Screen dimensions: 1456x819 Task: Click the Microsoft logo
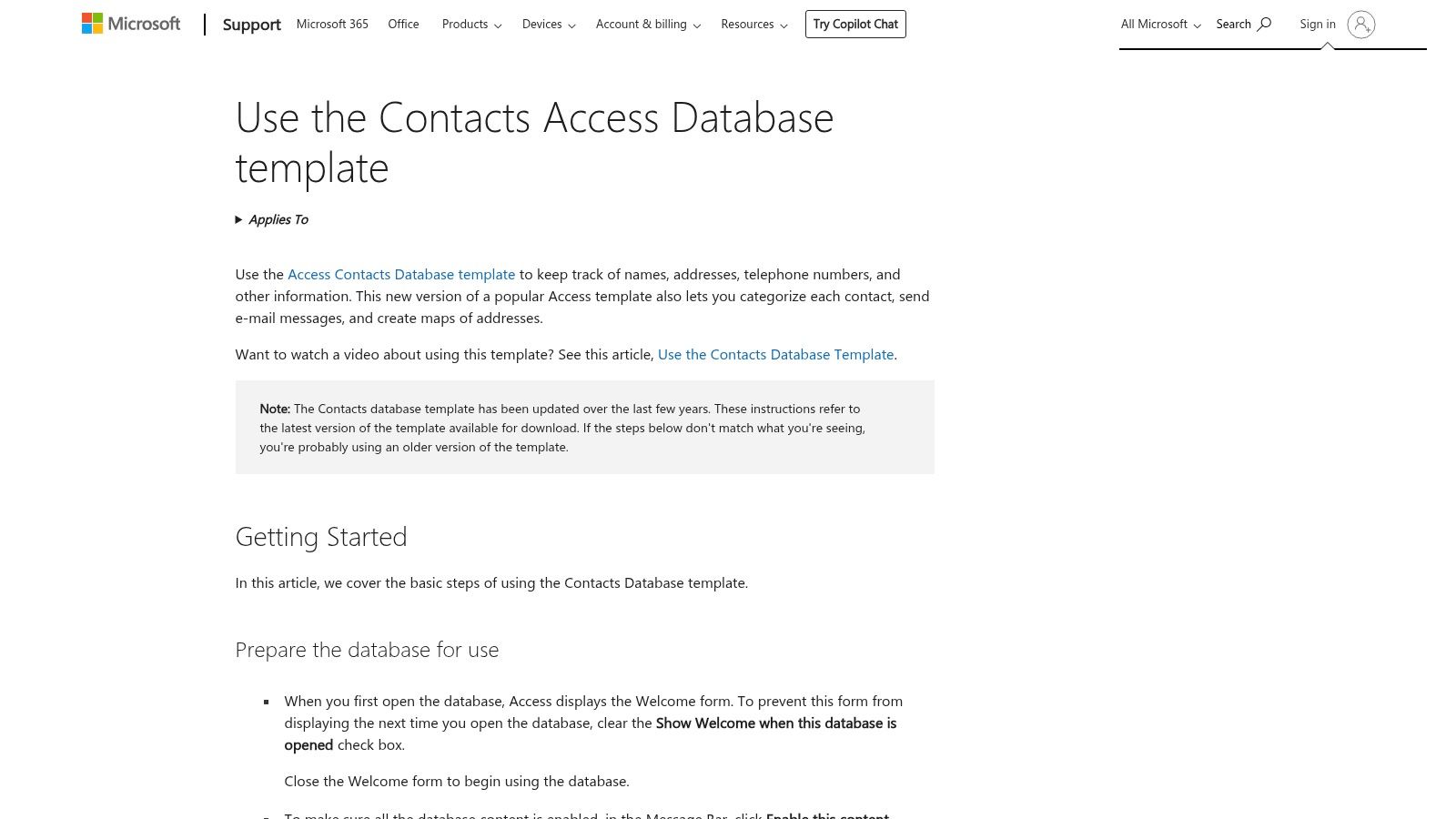pos(130,24)
